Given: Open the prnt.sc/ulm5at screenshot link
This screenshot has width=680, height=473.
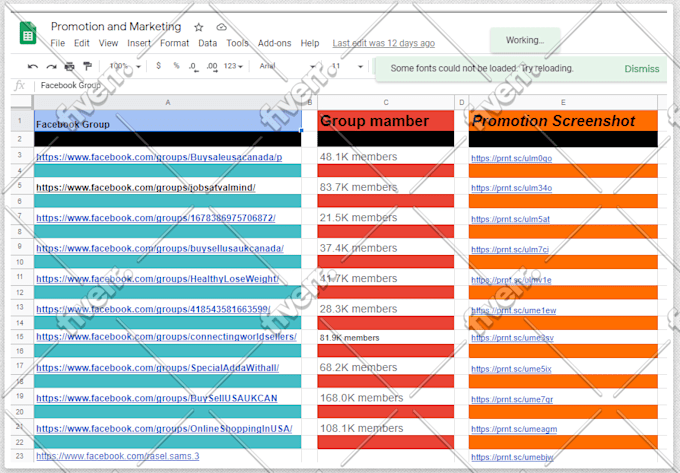Looking at the screenshot, I should click(x=510, y=219).
